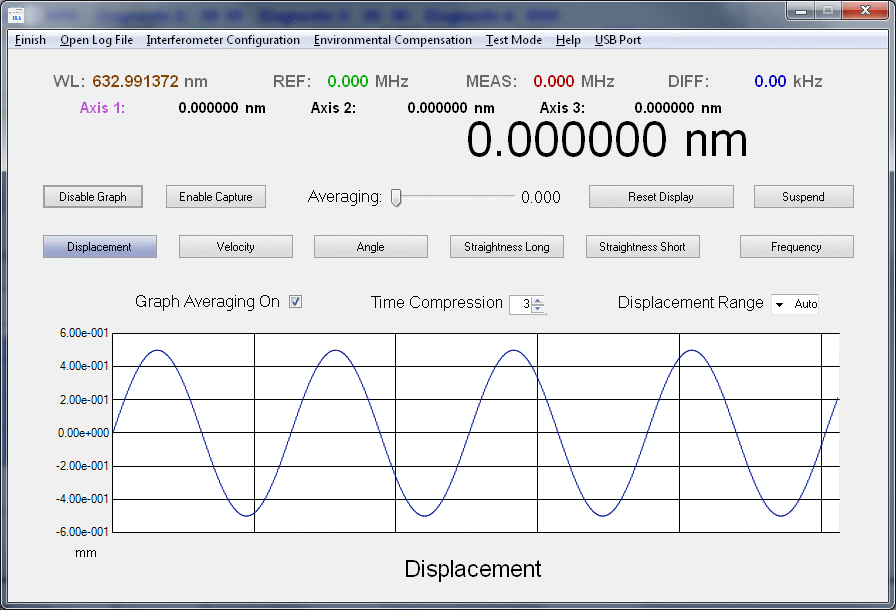Click the Reset Display button
The image size is (896, 610).
pos(661,197)
